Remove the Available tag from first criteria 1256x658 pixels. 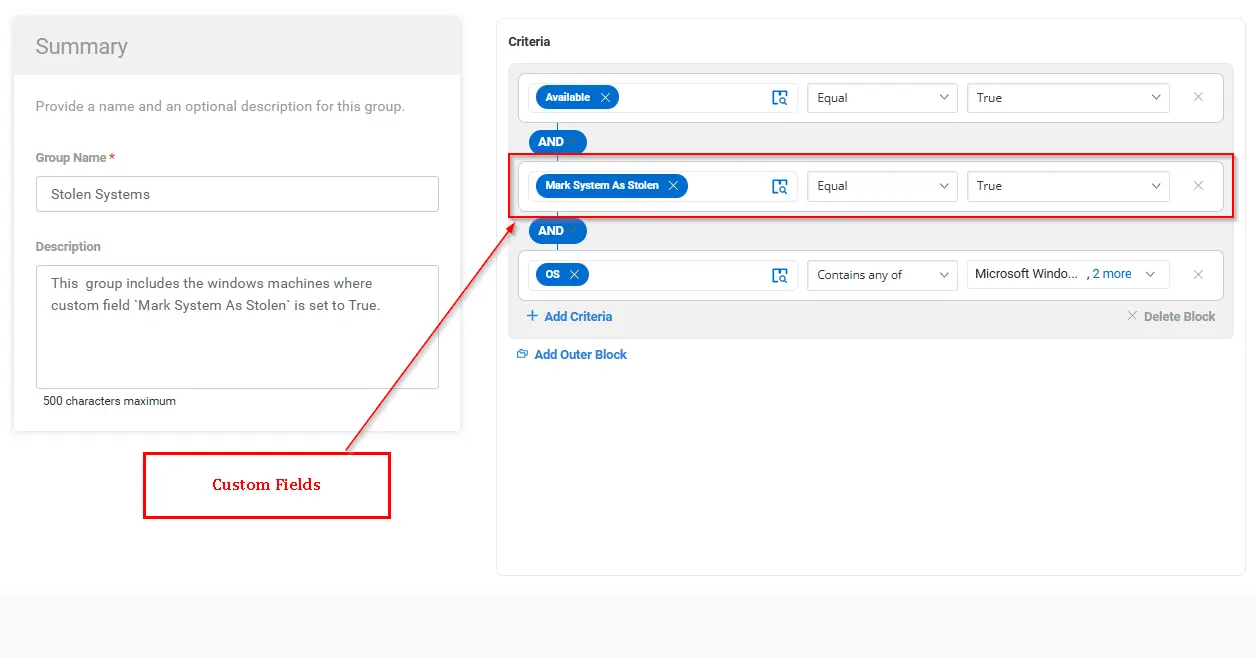(x=605, y=97)
